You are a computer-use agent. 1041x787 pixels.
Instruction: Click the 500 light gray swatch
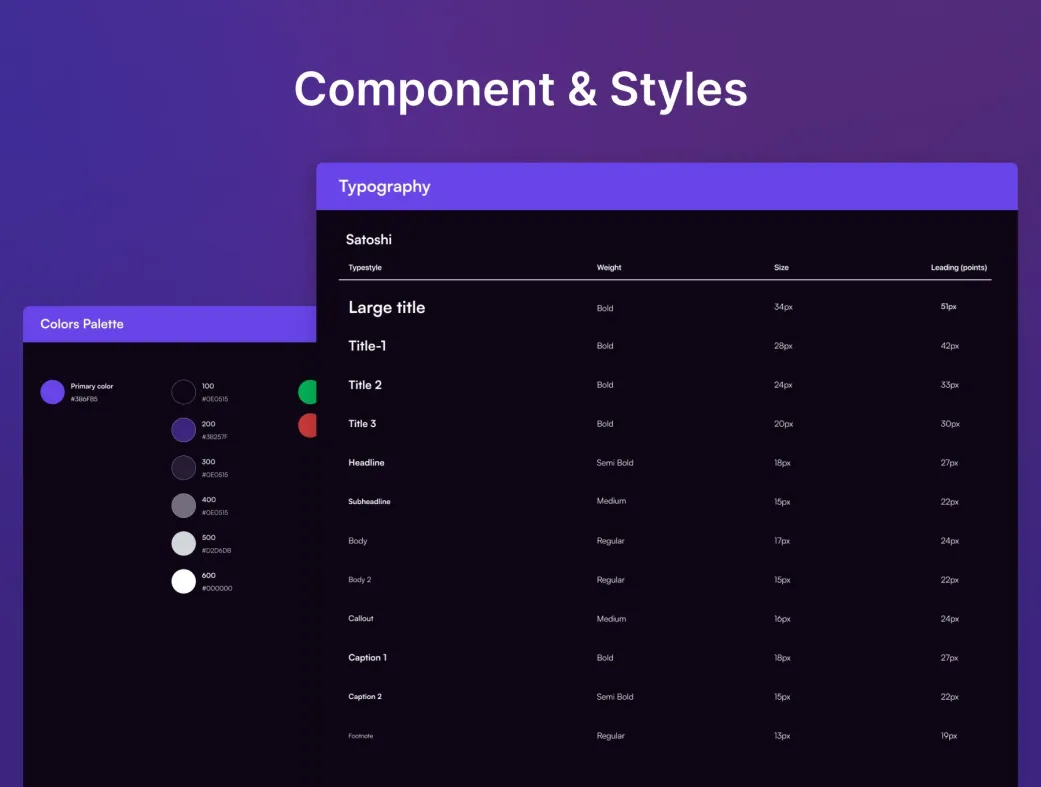[x=183, y=543]
